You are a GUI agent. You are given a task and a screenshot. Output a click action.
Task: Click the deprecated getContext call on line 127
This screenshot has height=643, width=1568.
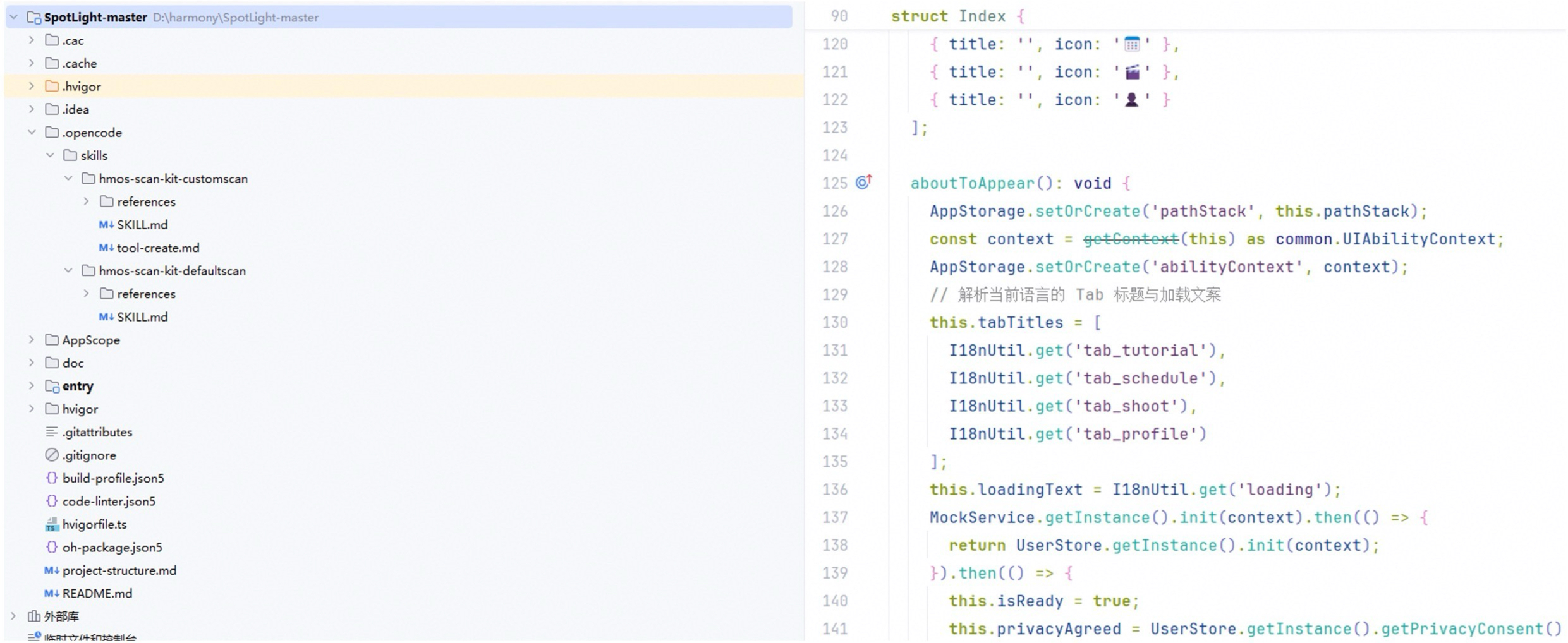coord(1131,239)
